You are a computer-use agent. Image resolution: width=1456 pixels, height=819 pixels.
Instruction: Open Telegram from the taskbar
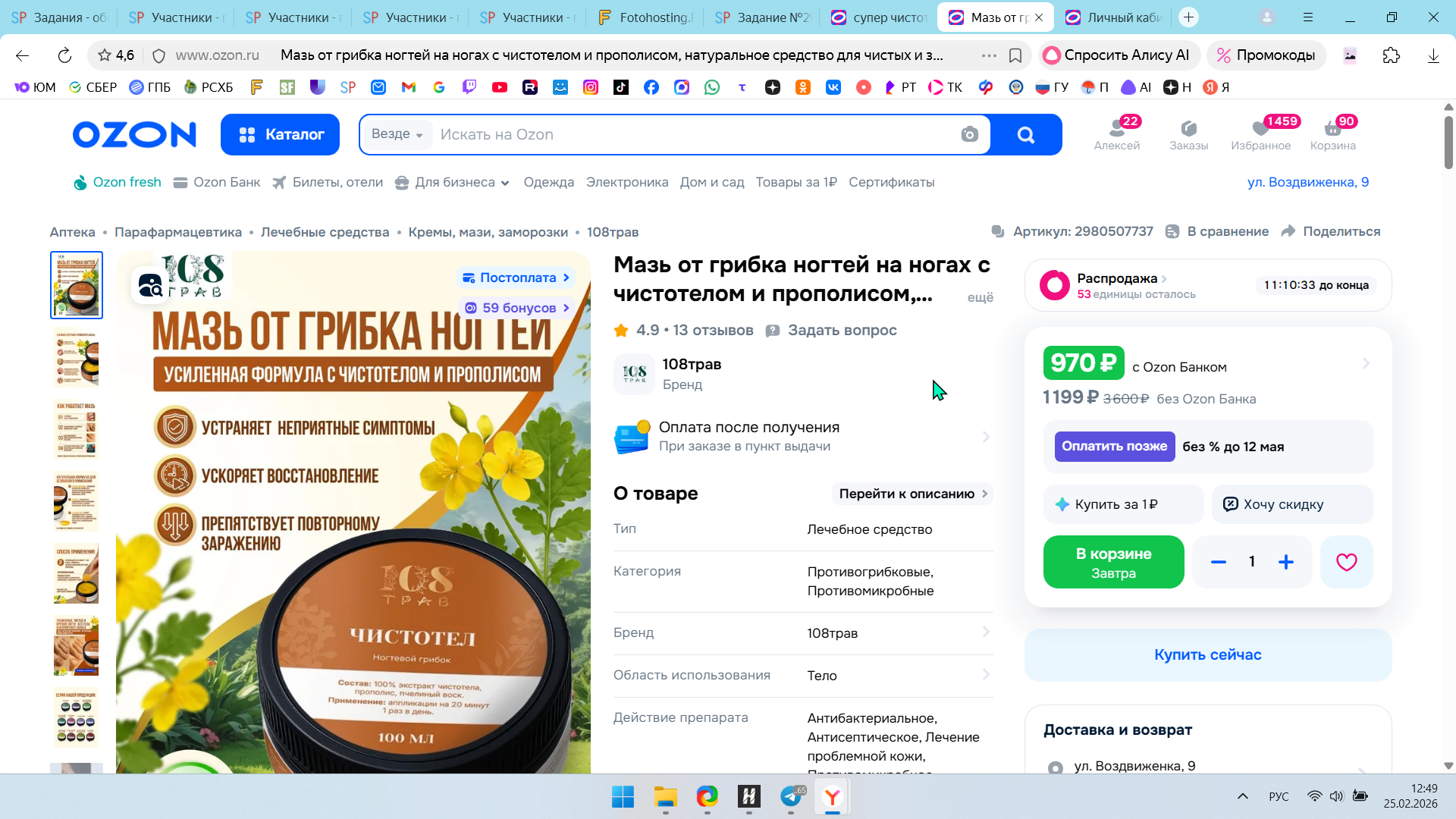791,796
